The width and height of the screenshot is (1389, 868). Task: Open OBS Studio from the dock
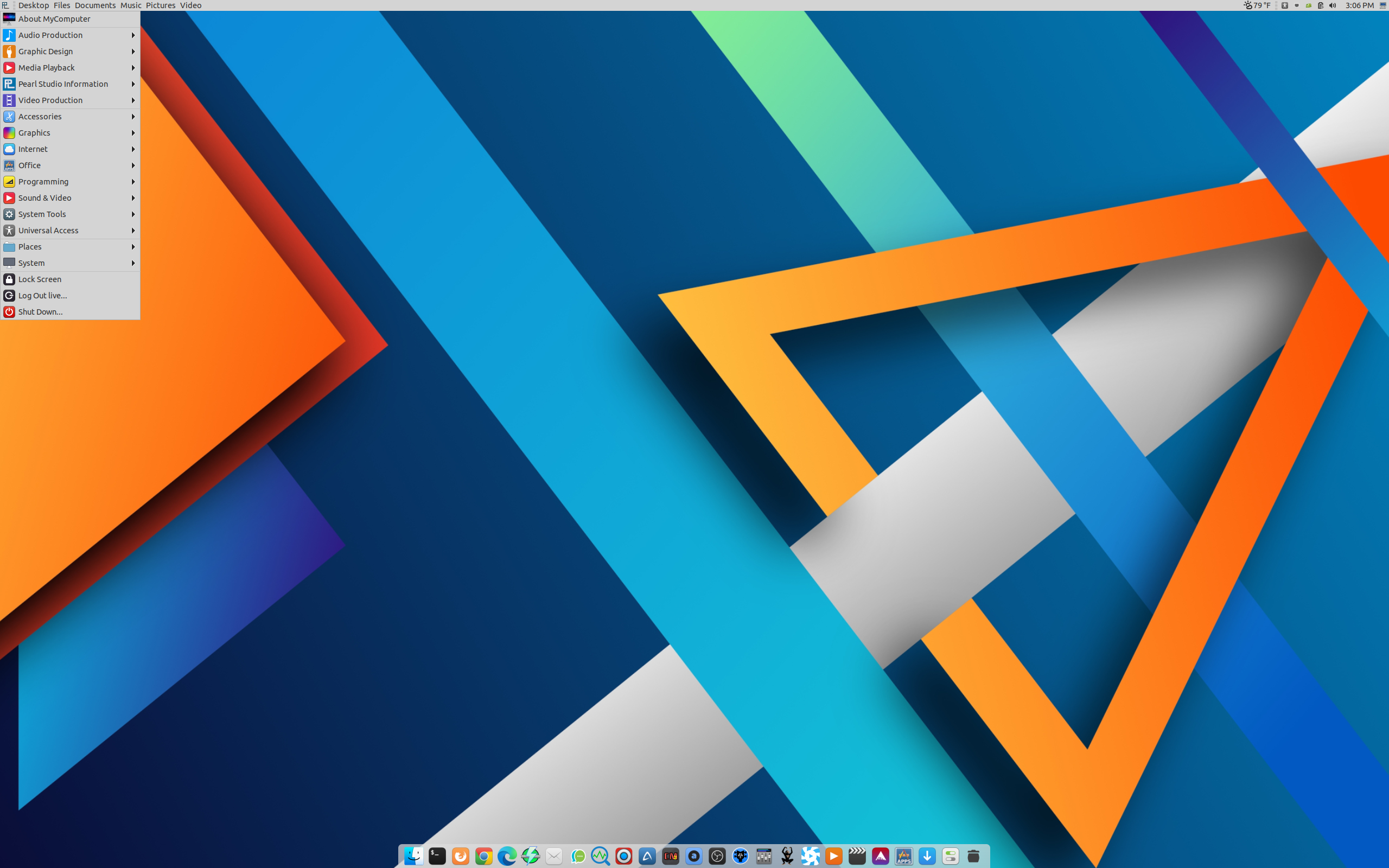click(717, 856)
